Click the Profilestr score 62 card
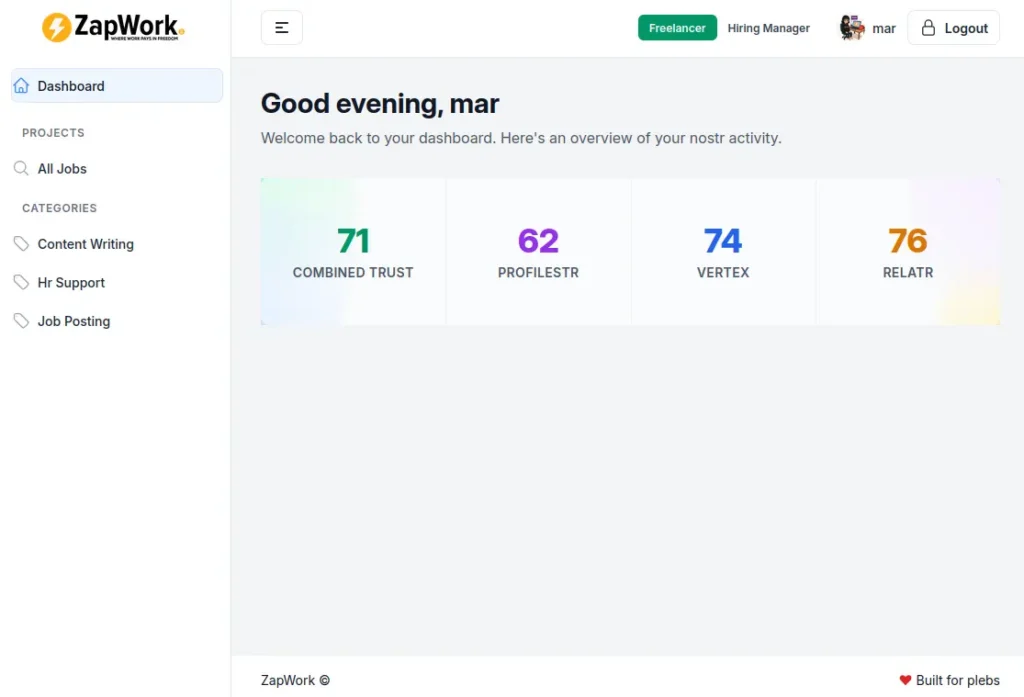 pyautogui.click(x=538, y=252)
